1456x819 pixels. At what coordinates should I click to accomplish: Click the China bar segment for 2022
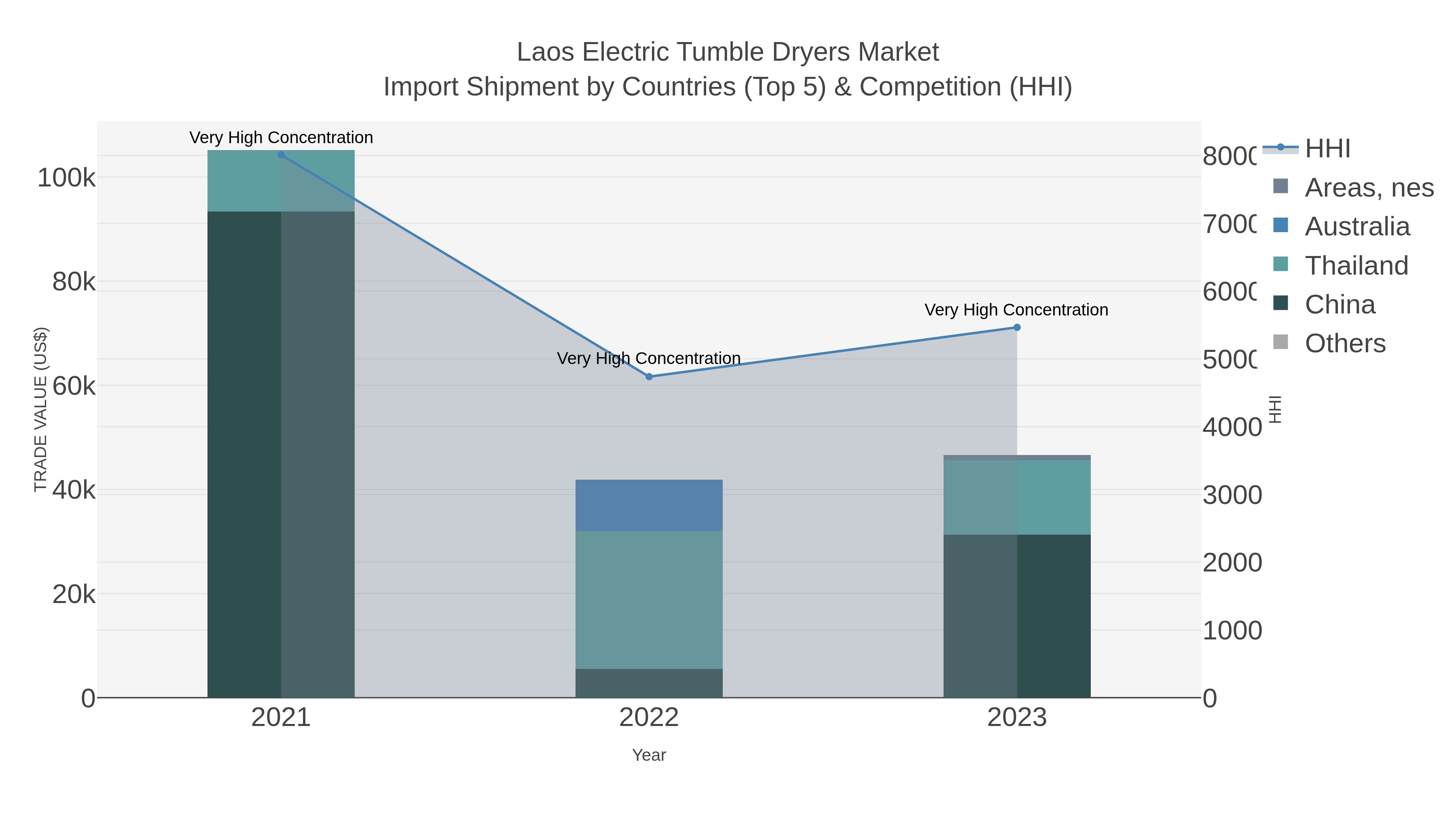coord(649,684)
